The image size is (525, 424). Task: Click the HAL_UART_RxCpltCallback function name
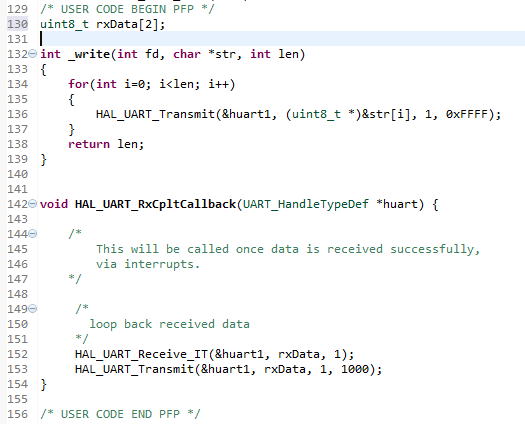pos(155,204)
